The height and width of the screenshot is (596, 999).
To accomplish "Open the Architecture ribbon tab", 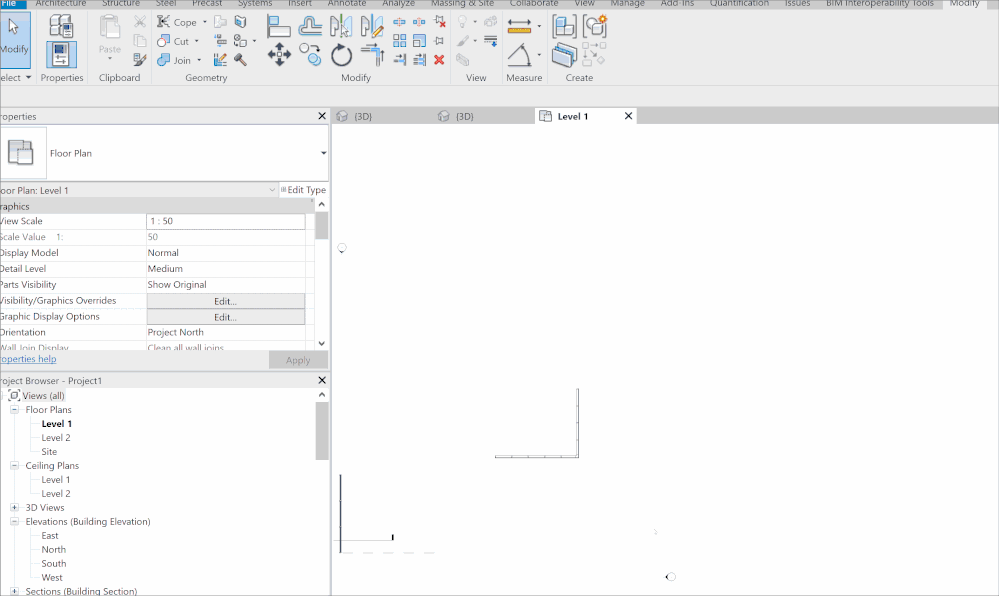I will [x=60, y=4].
